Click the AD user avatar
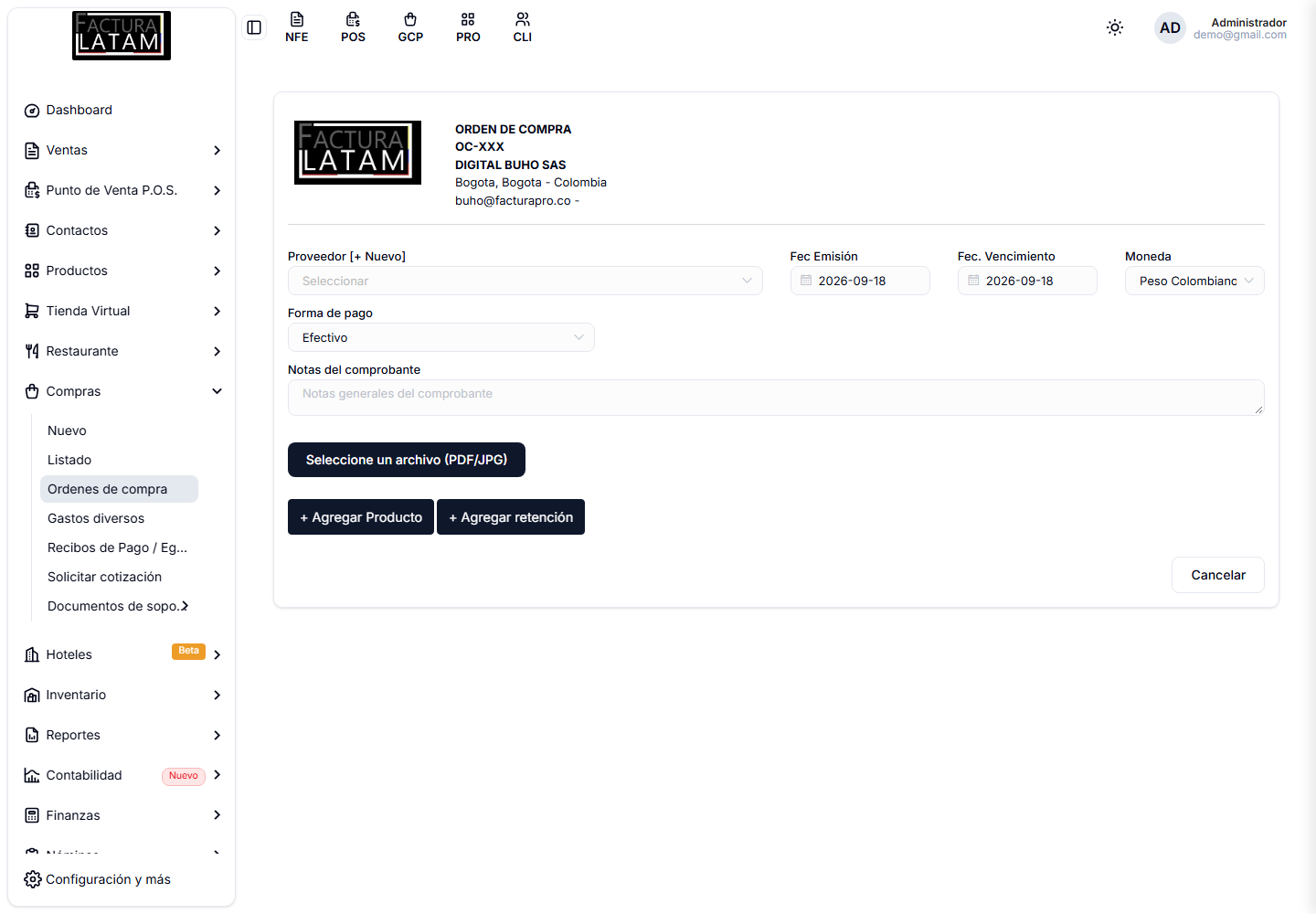 click(x=1170, y=27)
